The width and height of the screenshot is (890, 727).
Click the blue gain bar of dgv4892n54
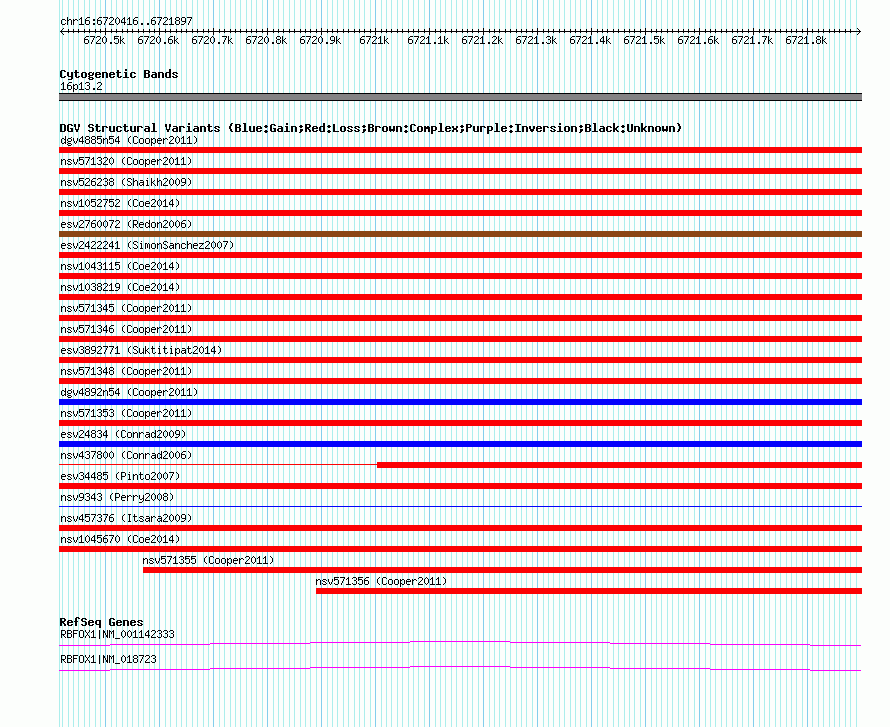[460, 402]
